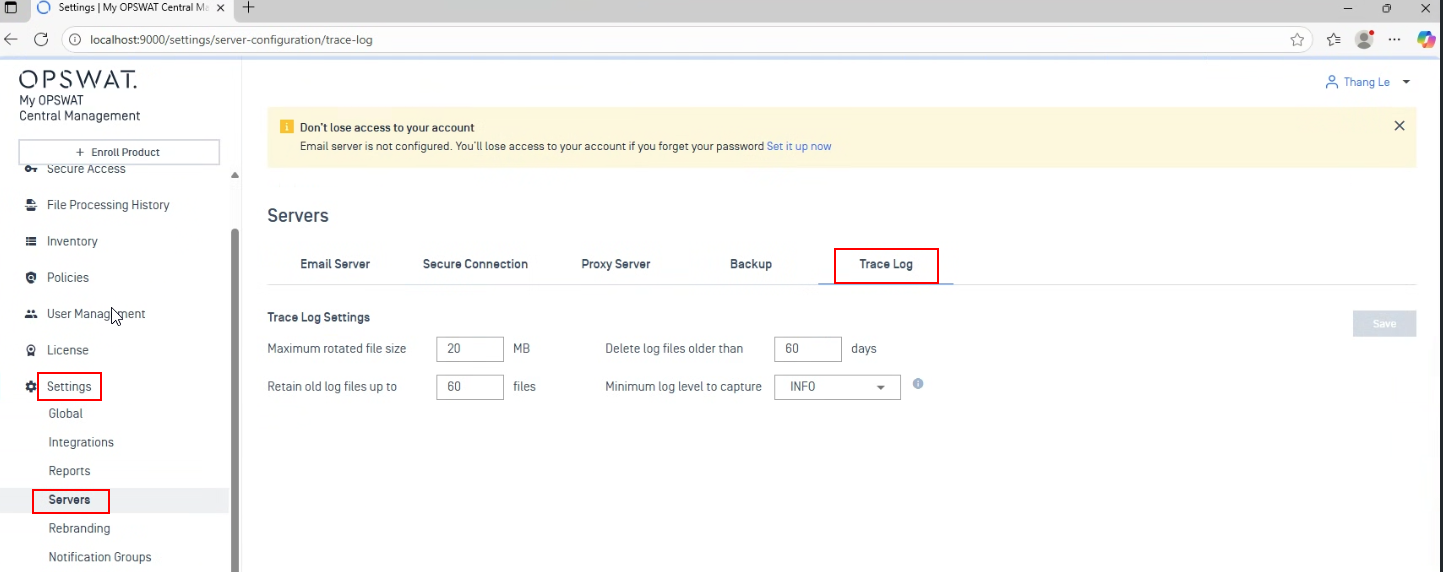Refresh the page with browser reload icon

pos(41,40)
